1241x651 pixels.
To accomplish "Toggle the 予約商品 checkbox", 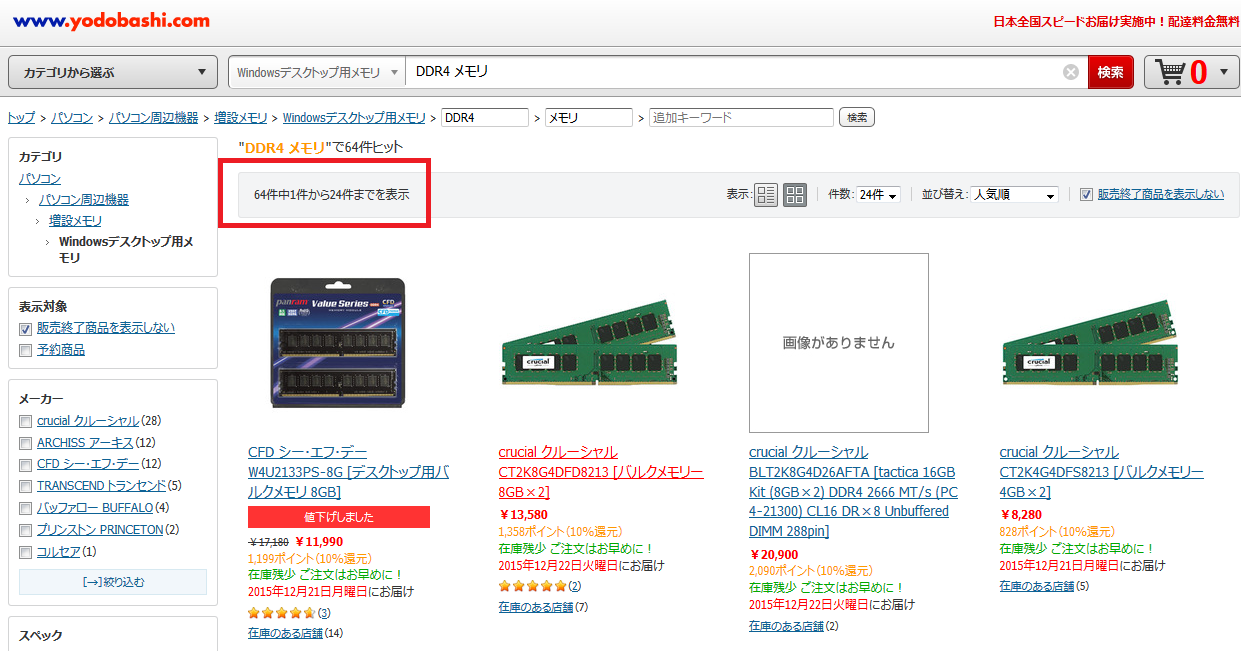I will click(26, 350).
